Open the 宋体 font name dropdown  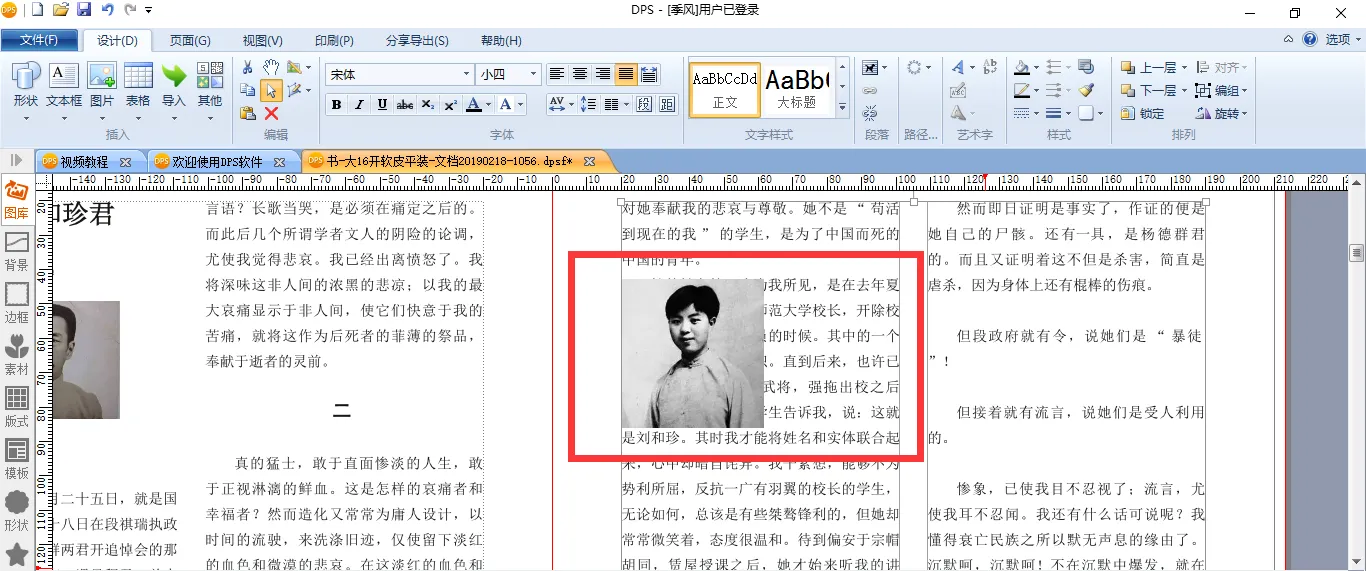(466, 74)
